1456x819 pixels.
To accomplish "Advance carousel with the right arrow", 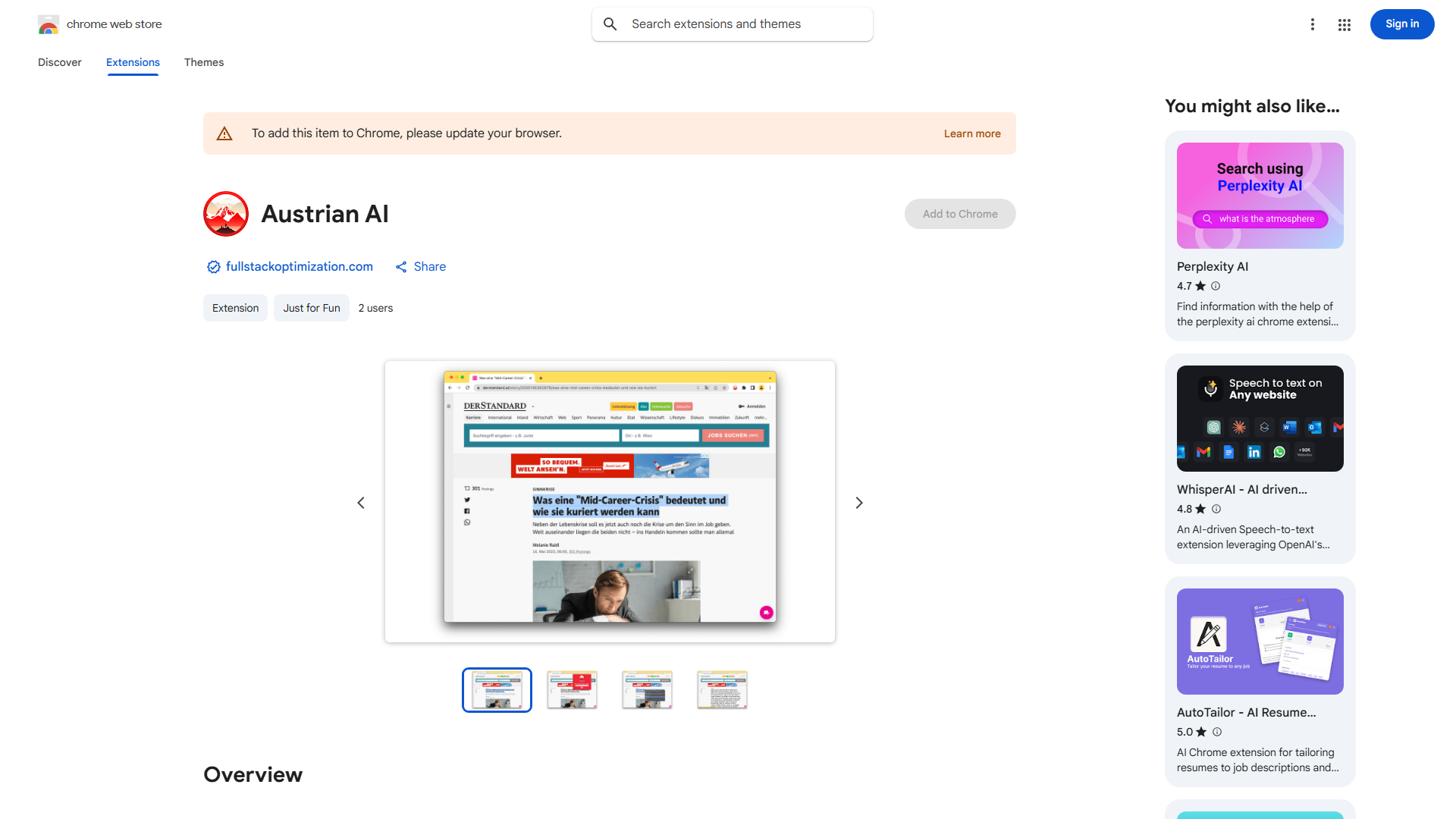I will (x=858, y=502).
